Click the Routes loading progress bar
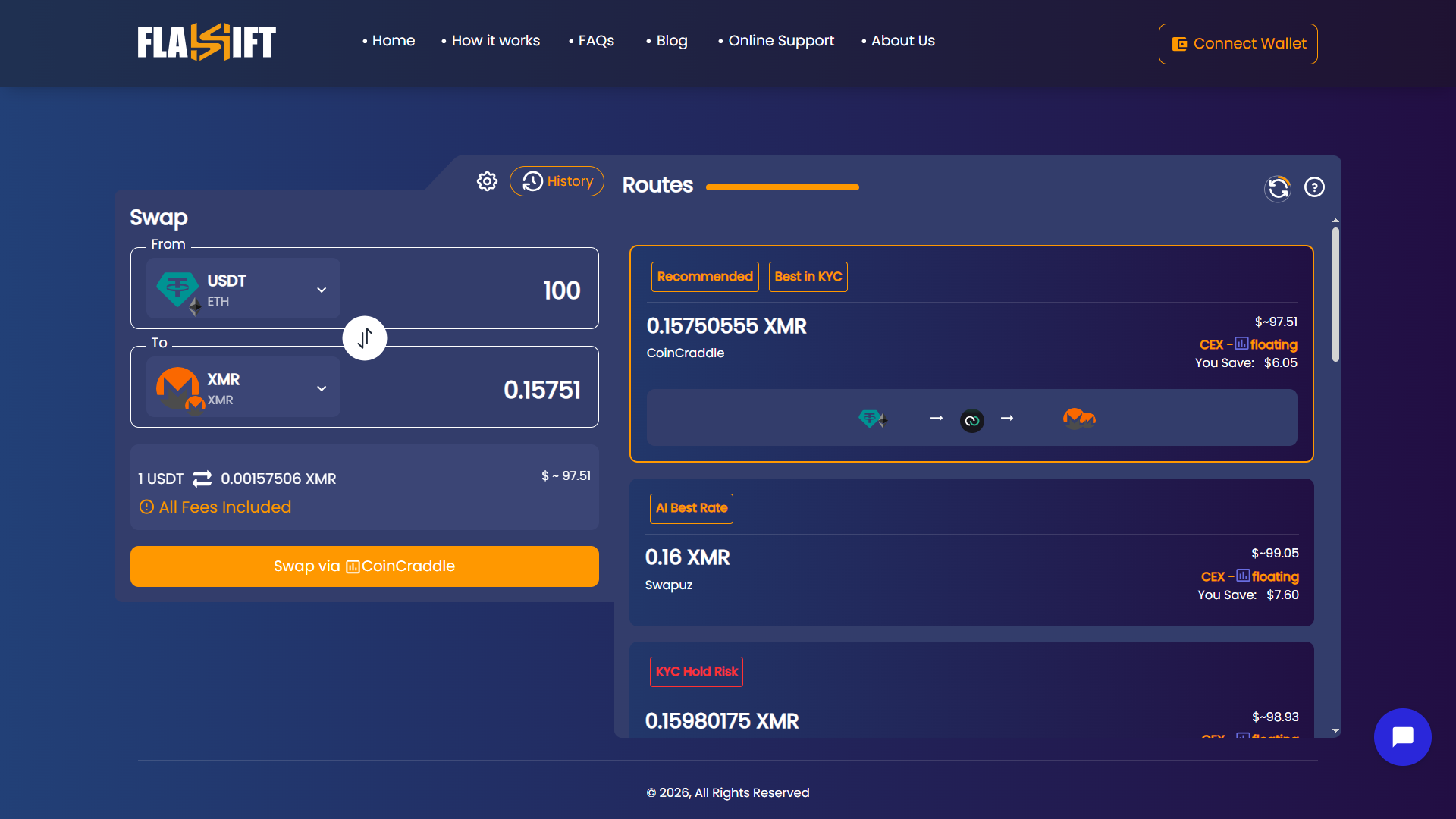Viewport: 1456px width, 819px height. click(x=782, y=187)
